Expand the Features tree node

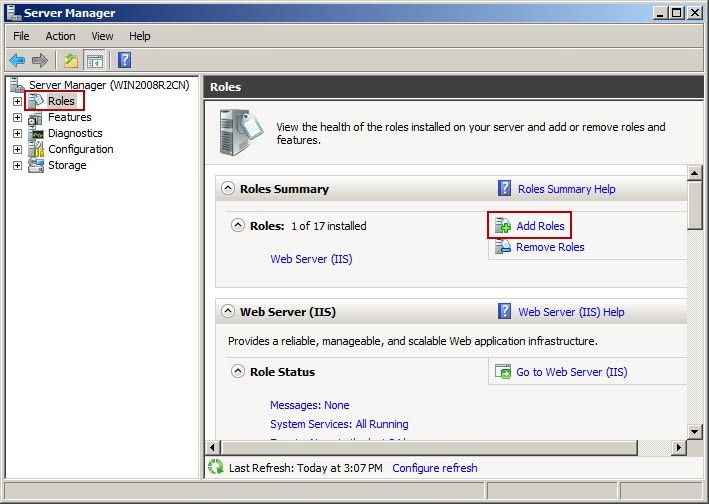click(17, 118)
